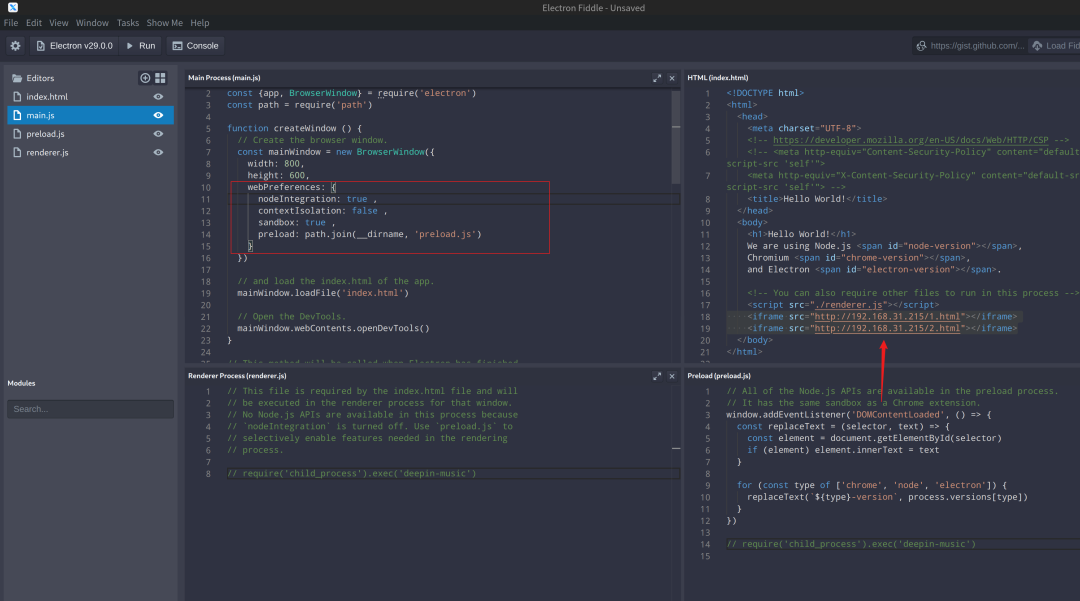This screenshot has height=601, width=1080.
Task: Click the sandbox: true line
Action: click(x=296, y=222)
